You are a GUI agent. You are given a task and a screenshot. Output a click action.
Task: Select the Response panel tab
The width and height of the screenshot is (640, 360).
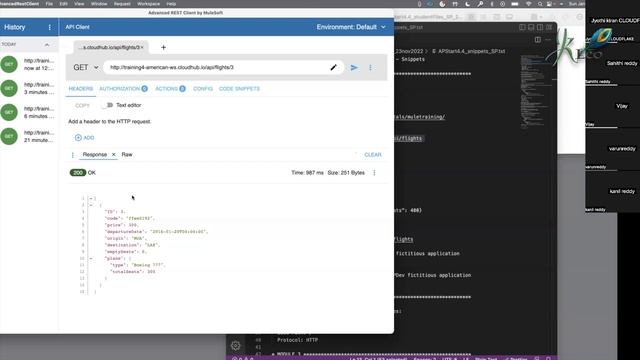click(x=95, y=155)
